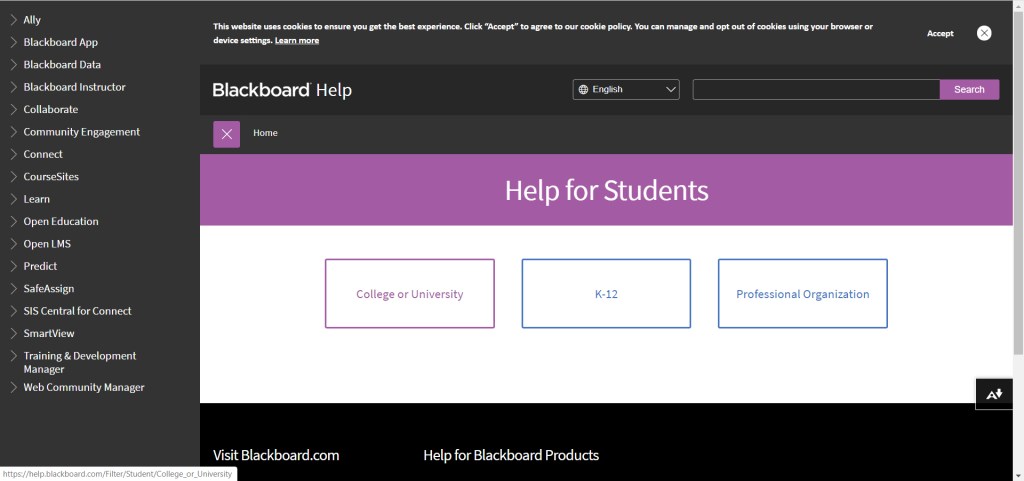This screenshot has width=1024, height=481.
Task: Click the Learn more cookie link
Action: 297,40
